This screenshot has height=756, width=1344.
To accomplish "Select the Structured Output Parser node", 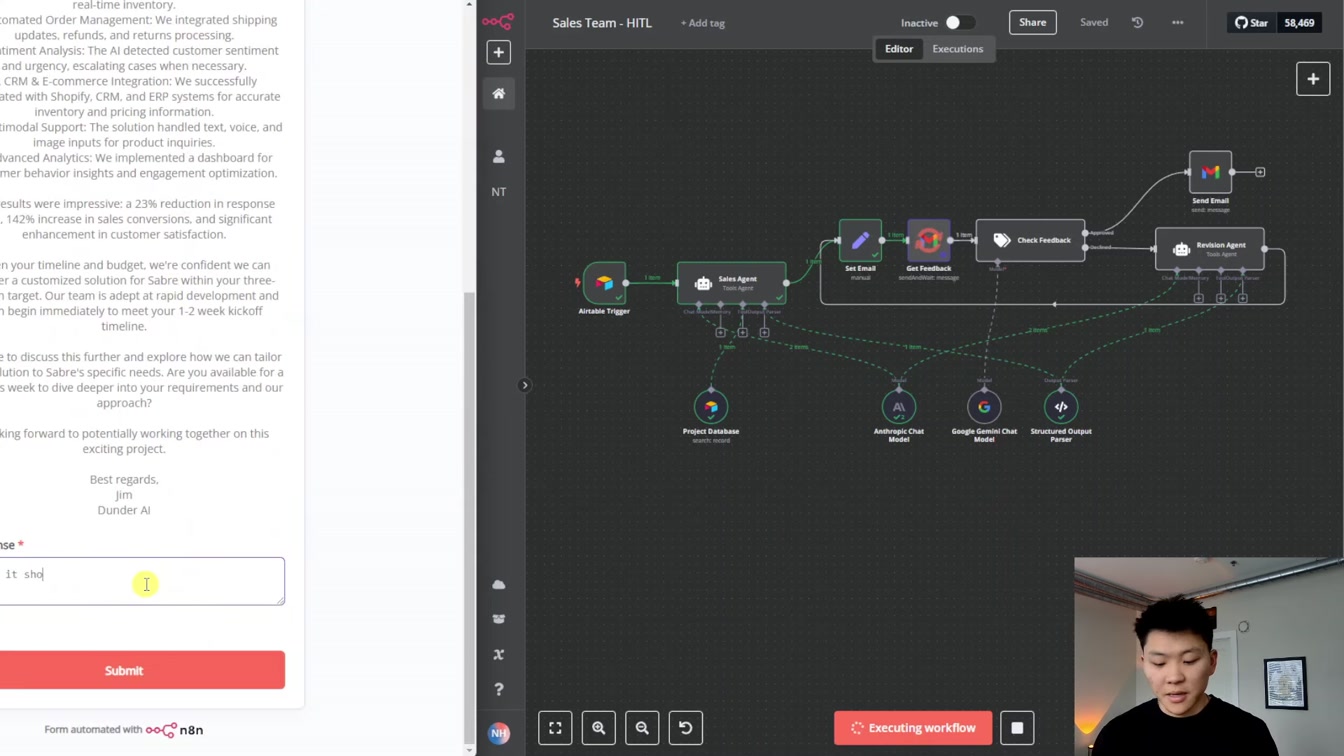I will (1061, 407).
